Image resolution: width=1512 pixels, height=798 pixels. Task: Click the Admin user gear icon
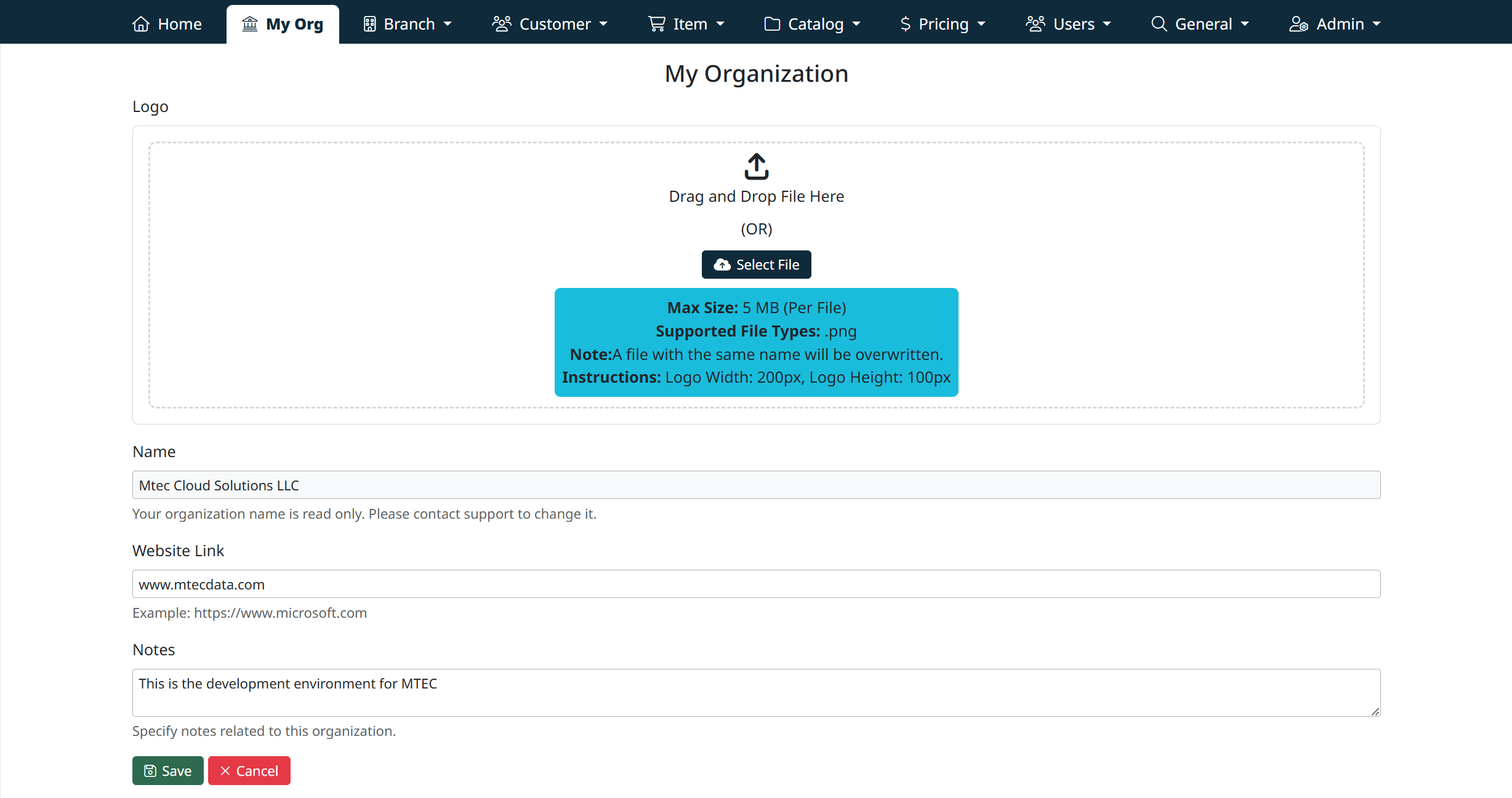point(1298,24)
